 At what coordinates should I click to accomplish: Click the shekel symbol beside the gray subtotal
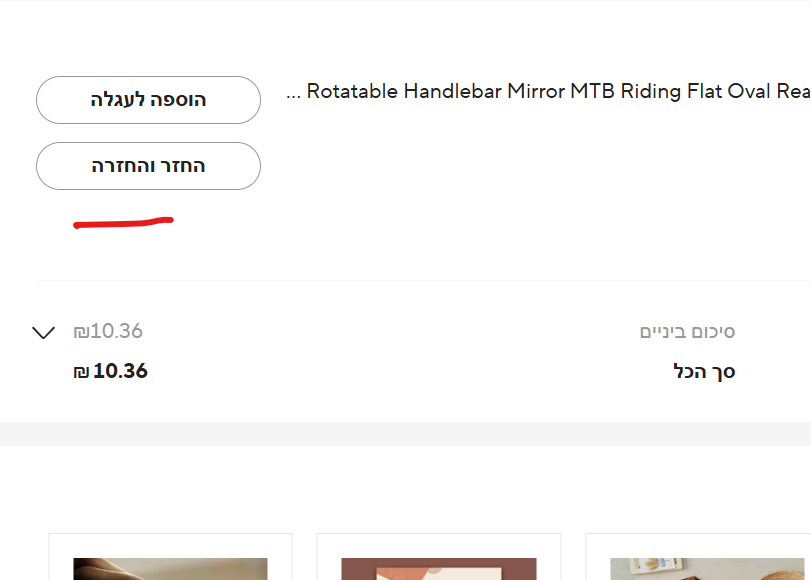coord(81,332)
